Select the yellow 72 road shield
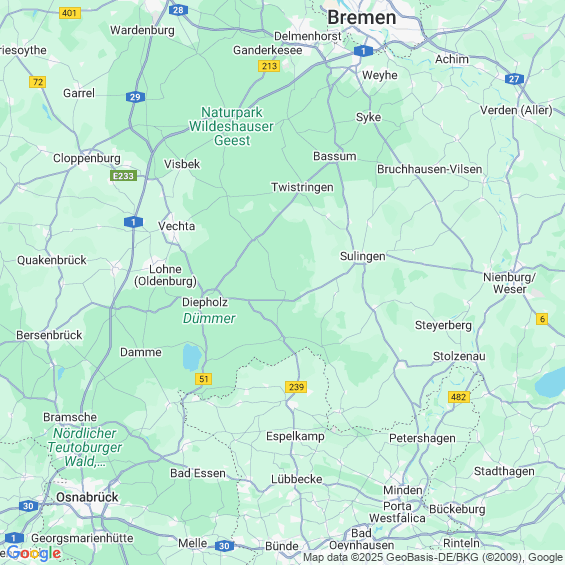This screenshot has width=565, height=565. (38, 82)
